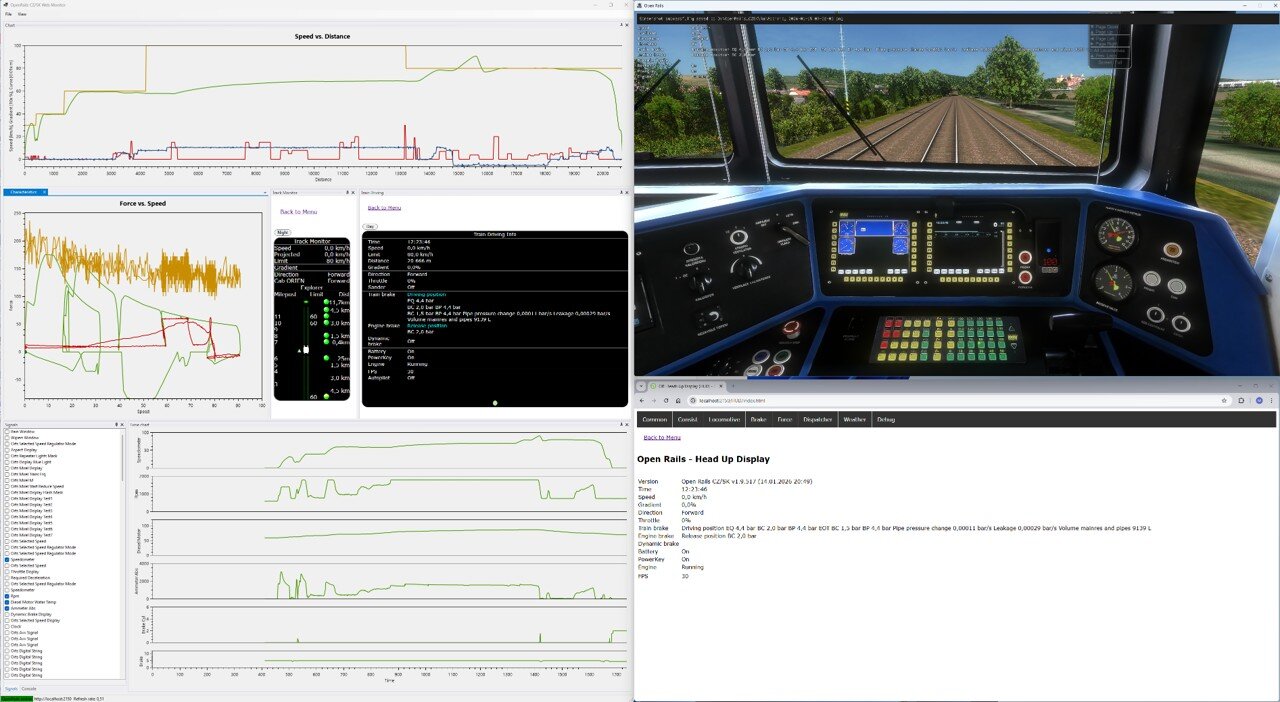Close the Track Monitor panel
Image resolution: width=1280 pixels, height=702 pixels.
point(354,191)
